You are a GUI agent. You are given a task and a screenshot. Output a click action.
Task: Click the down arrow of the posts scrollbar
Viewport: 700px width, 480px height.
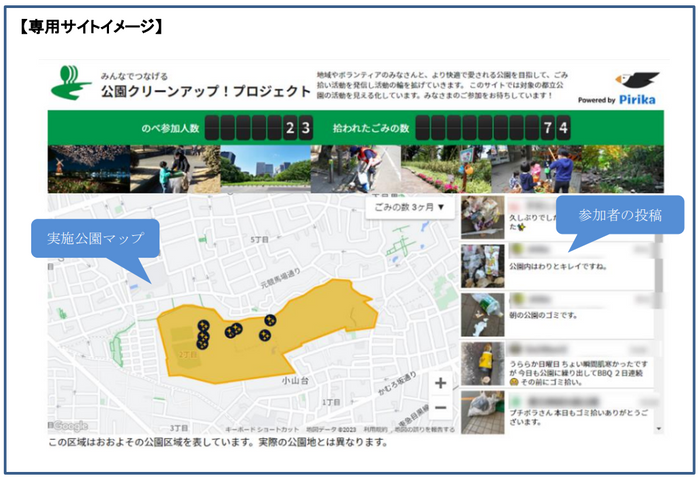pos(658,429)
